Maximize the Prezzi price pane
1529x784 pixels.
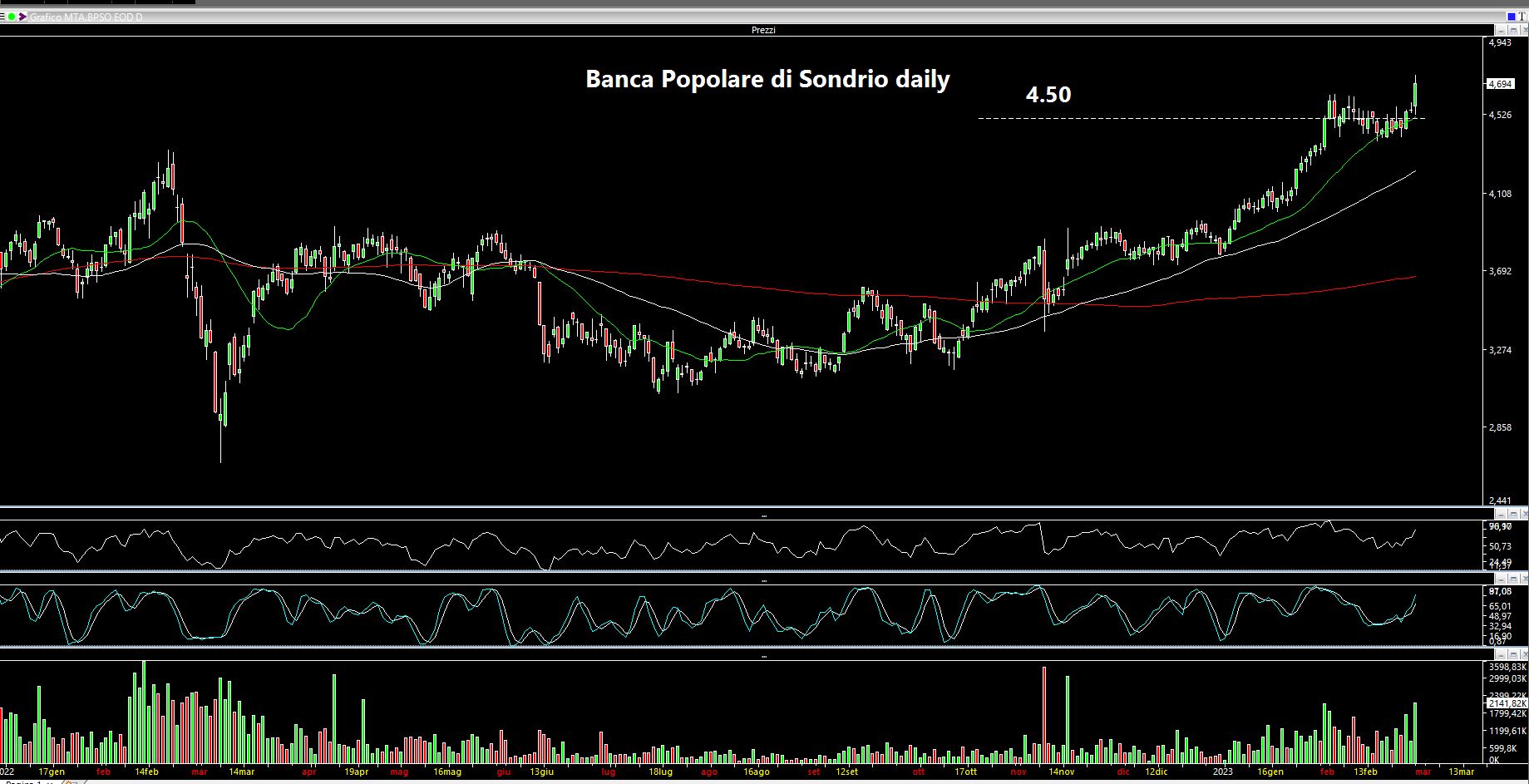coord(1513,30)
